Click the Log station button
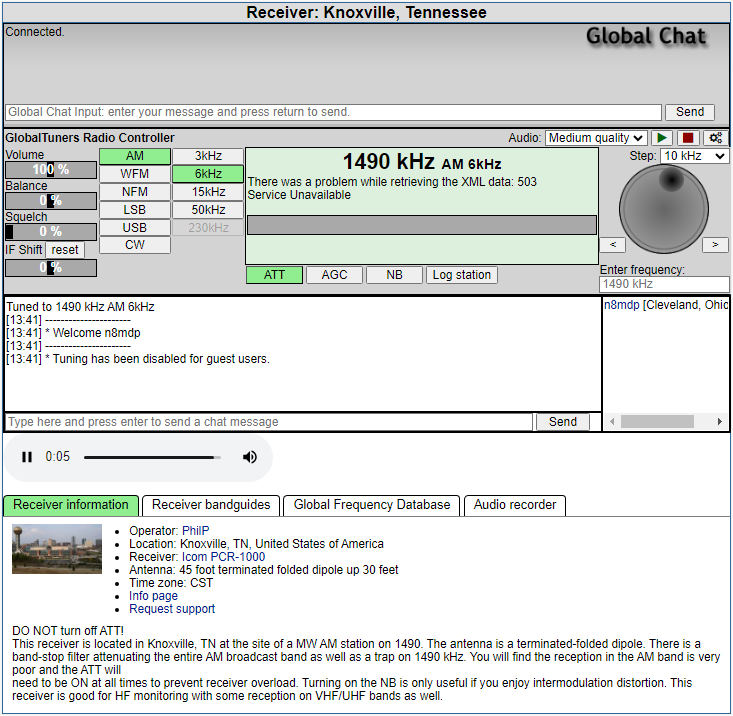The height and width of the screenshot is (716, 733). (461, 275)
